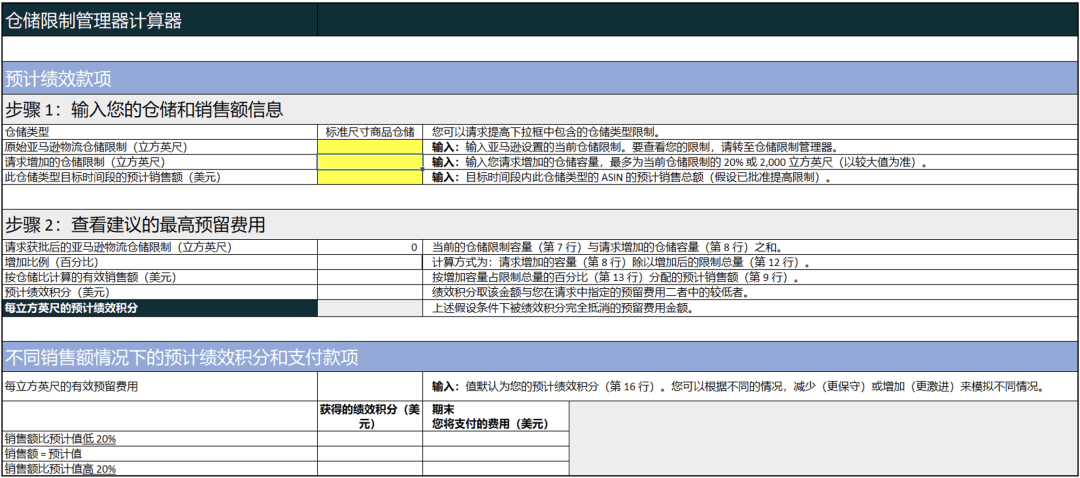Select the cell showing value 0
Viewport: 1080px width, 478px height.
[x=370, y=247]
